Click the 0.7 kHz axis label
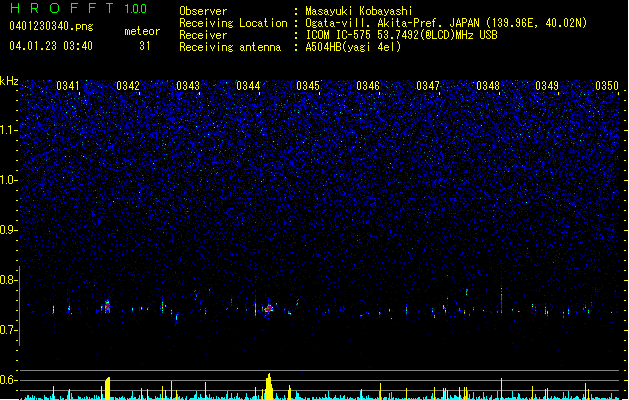This screenshot has width=629, height=400. pyautogui.click(x=9, y=330)
